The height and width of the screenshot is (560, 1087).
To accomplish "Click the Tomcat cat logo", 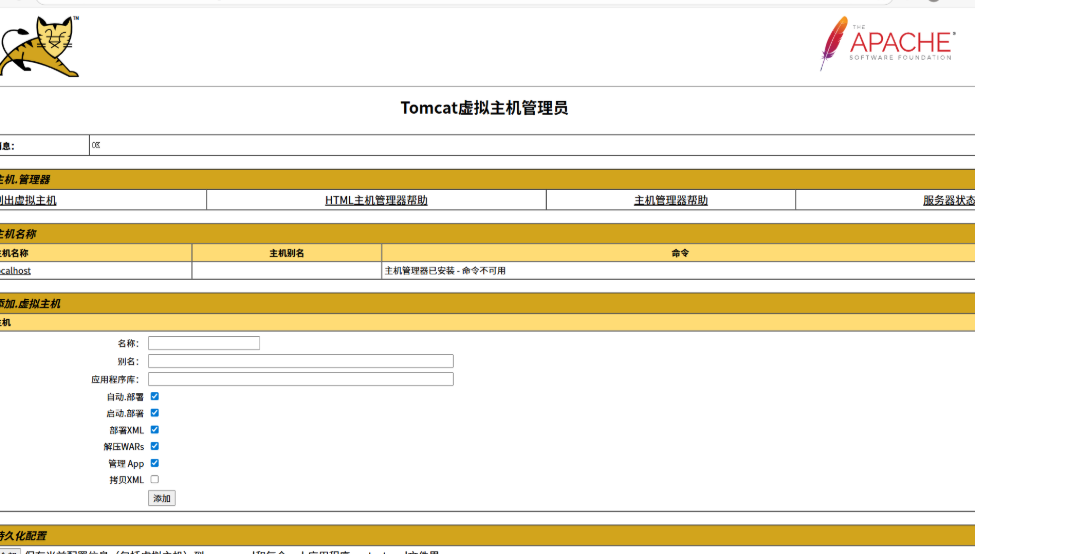I will [x=39, y=46].
